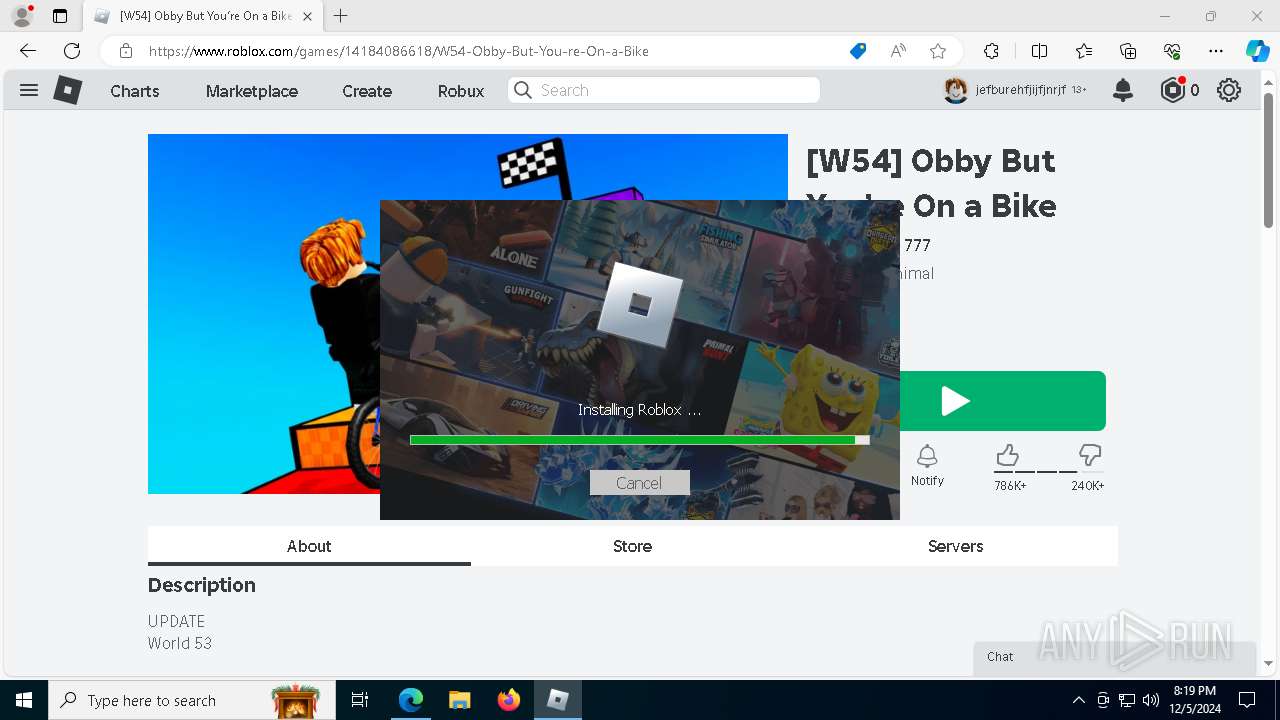
Task: Dislike the game with thumbs down
Action: point(1090,456)
